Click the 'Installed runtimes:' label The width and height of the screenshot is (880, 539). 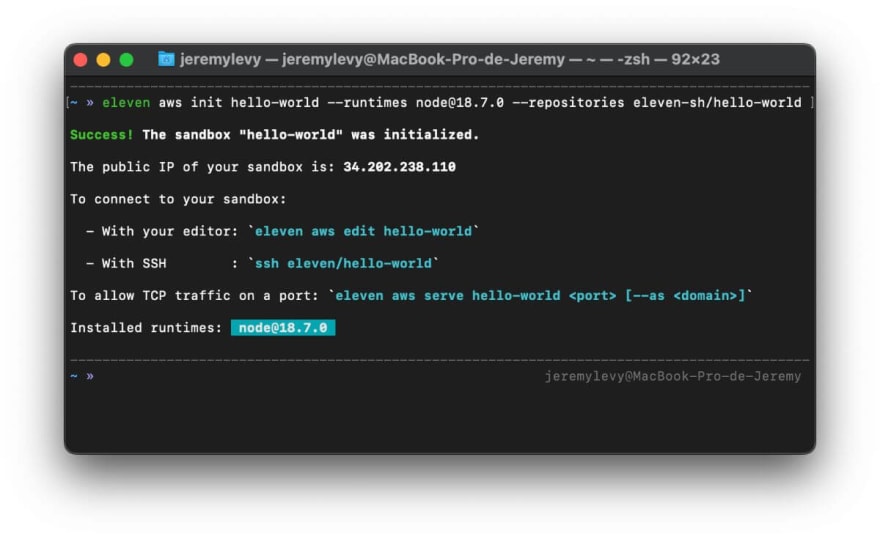146,328
